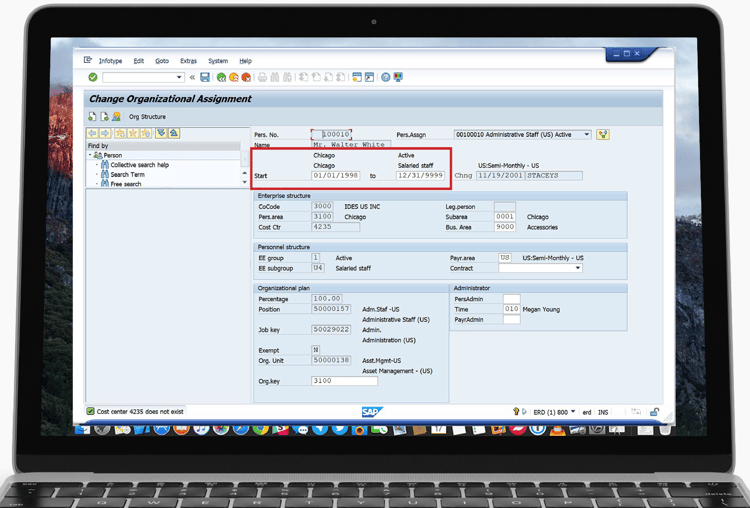Image resolution: width=750 pixels, height=508 pixels.
Task: Click the Leg.person input field
Action: 505,207
